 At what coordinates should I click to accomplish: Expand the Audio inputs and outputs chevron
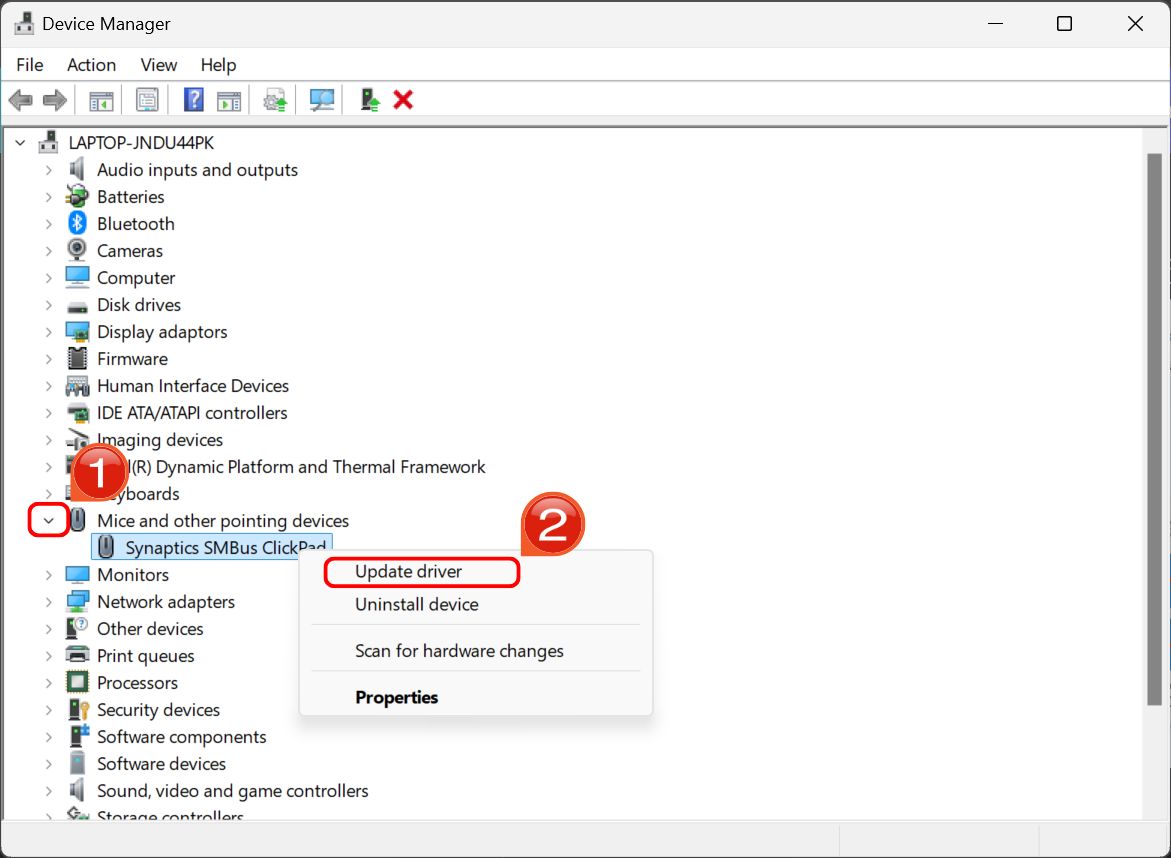click(x=49, y=170)
